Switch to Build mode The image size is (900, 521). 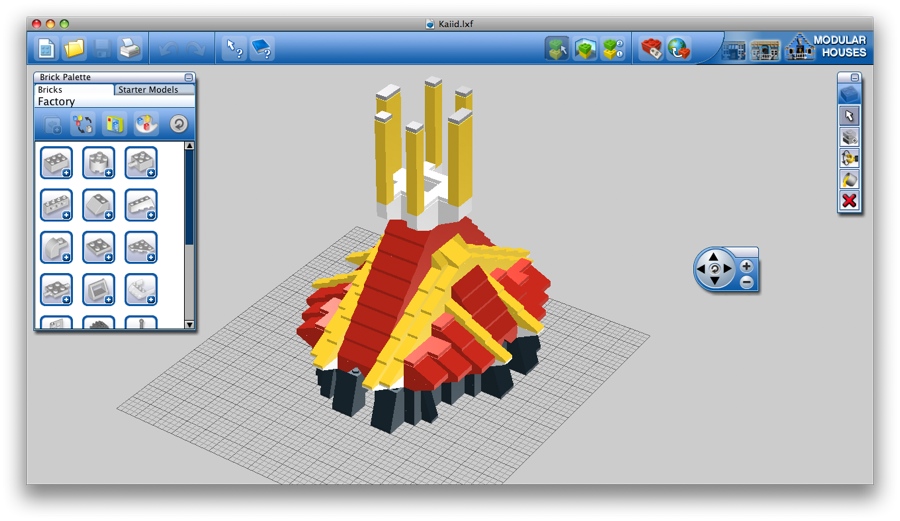[557, 49]
